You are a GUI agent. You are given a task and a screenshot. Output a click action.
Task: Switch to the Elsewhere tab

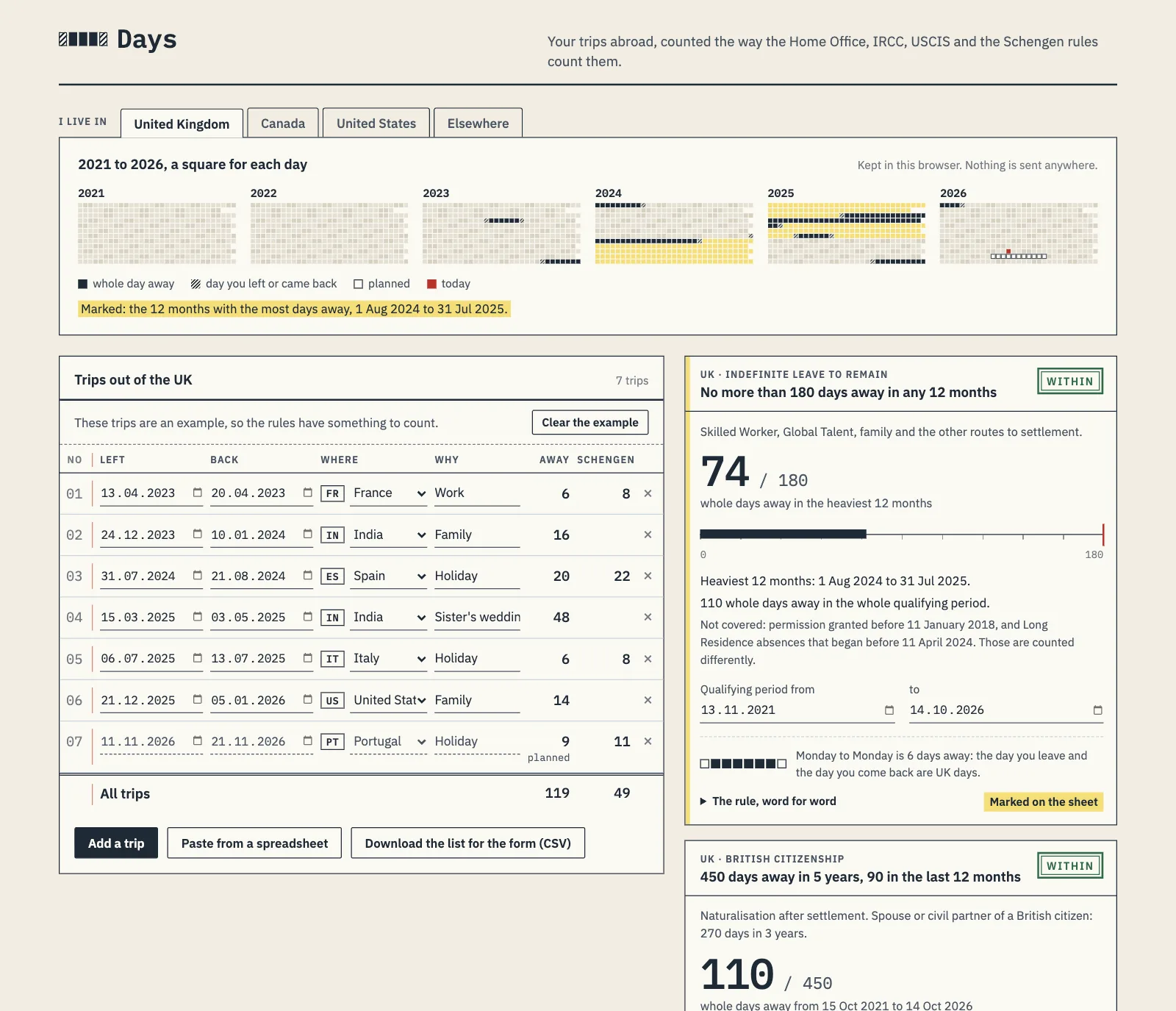point(478,124)
